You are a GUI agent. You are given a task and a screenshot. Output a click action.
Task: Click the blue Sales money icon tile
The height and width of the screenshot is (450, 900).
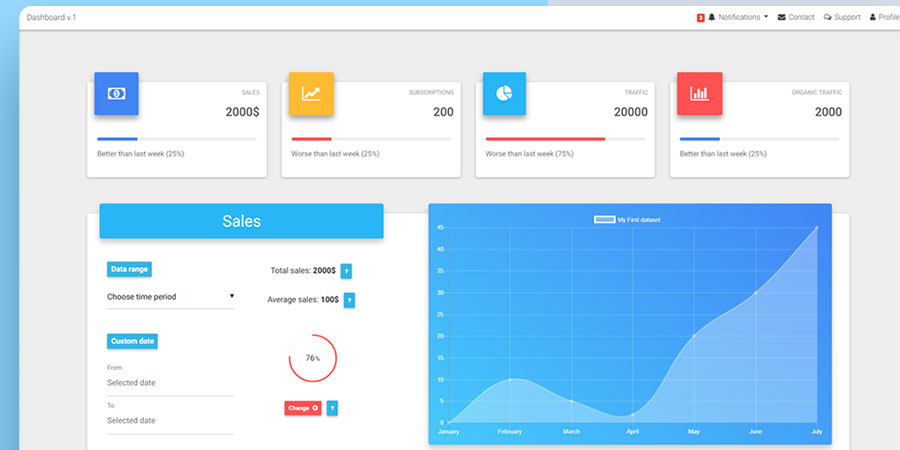(x=117, y=94)
